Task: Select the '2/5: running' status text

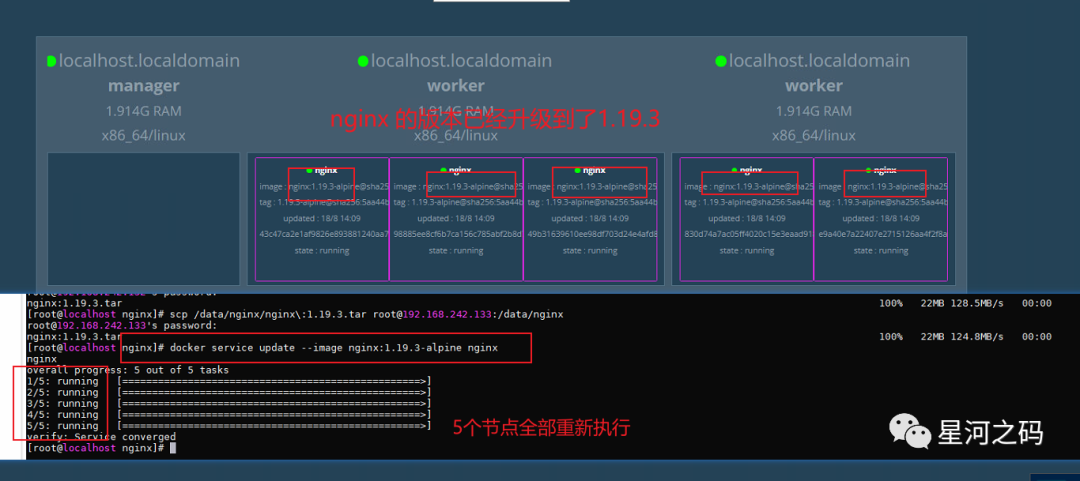Action: point(62,392)
